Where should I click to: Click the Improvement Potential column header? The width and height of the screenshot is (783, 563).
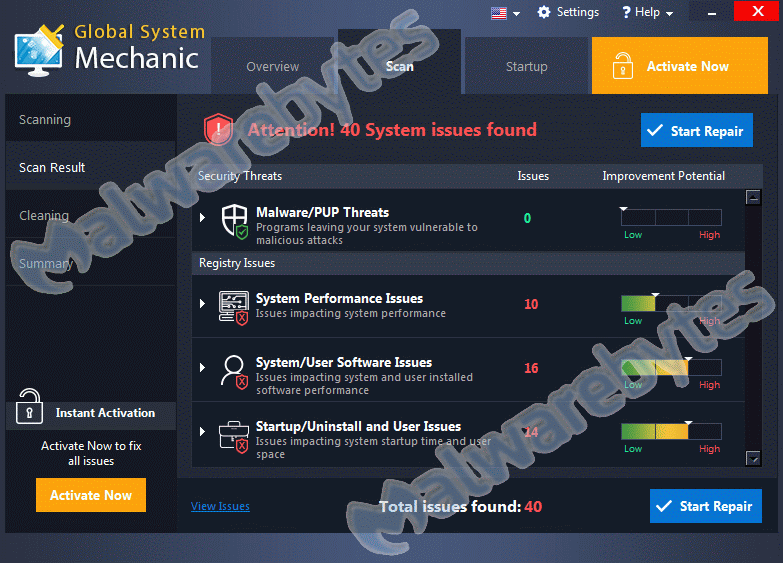[x=663, y=176]
